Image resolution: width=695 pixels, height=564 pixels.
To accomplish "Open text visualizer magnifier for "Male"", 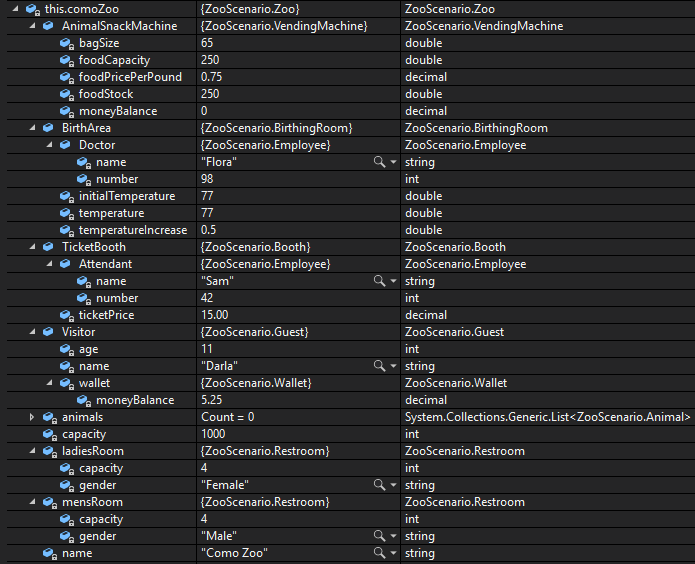I will 379,536.
